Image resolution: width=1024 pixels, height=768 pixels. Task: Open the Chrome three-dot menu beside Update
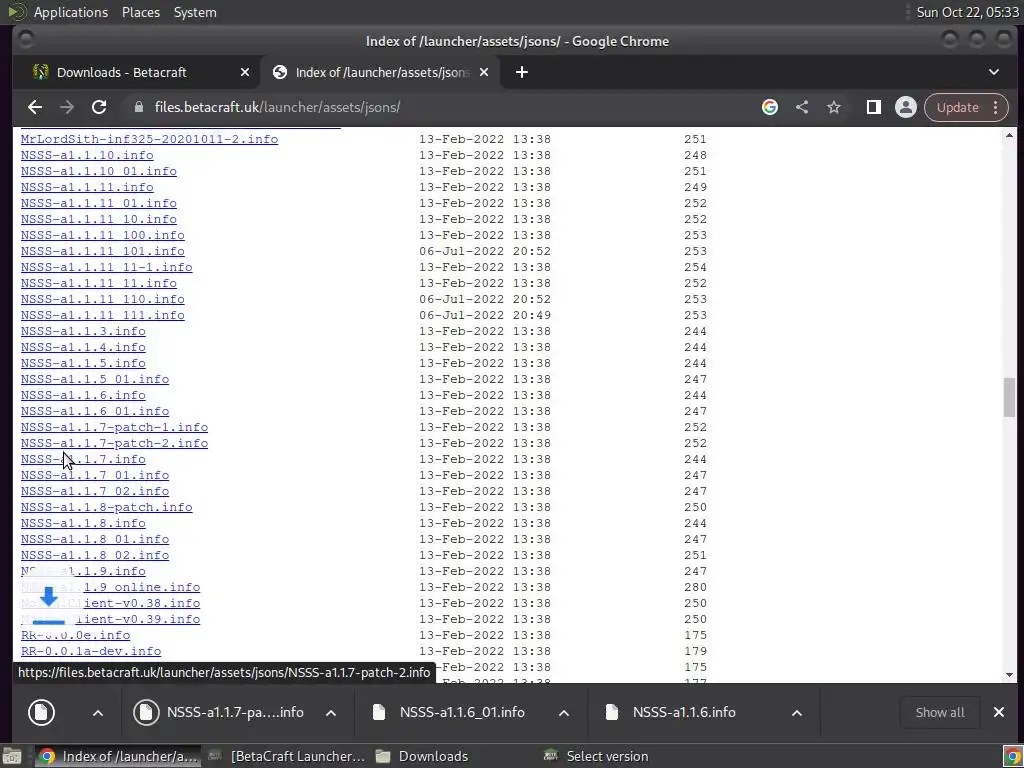click(x=995, y=107)
